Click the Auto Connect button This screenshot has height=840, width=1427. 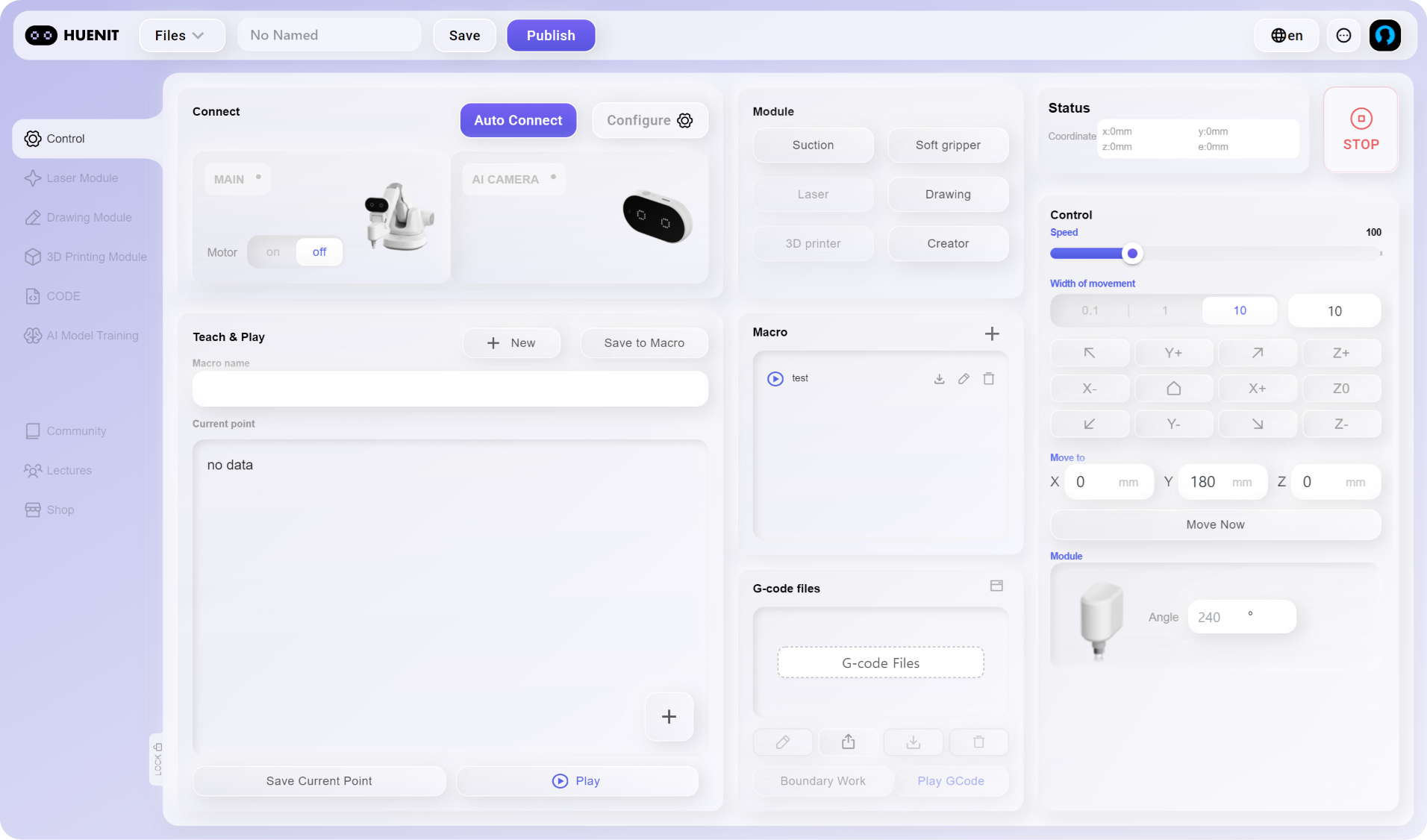517,120
